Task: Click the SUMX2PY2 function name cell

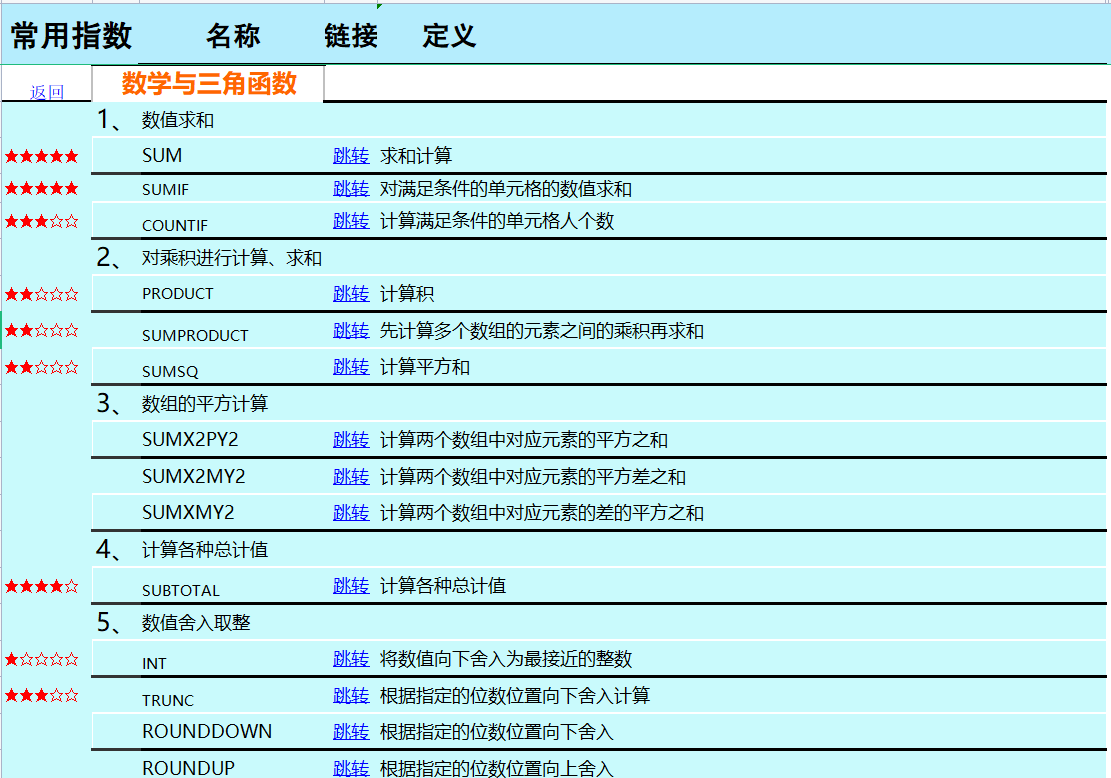Action: click(x=190, y=439)
